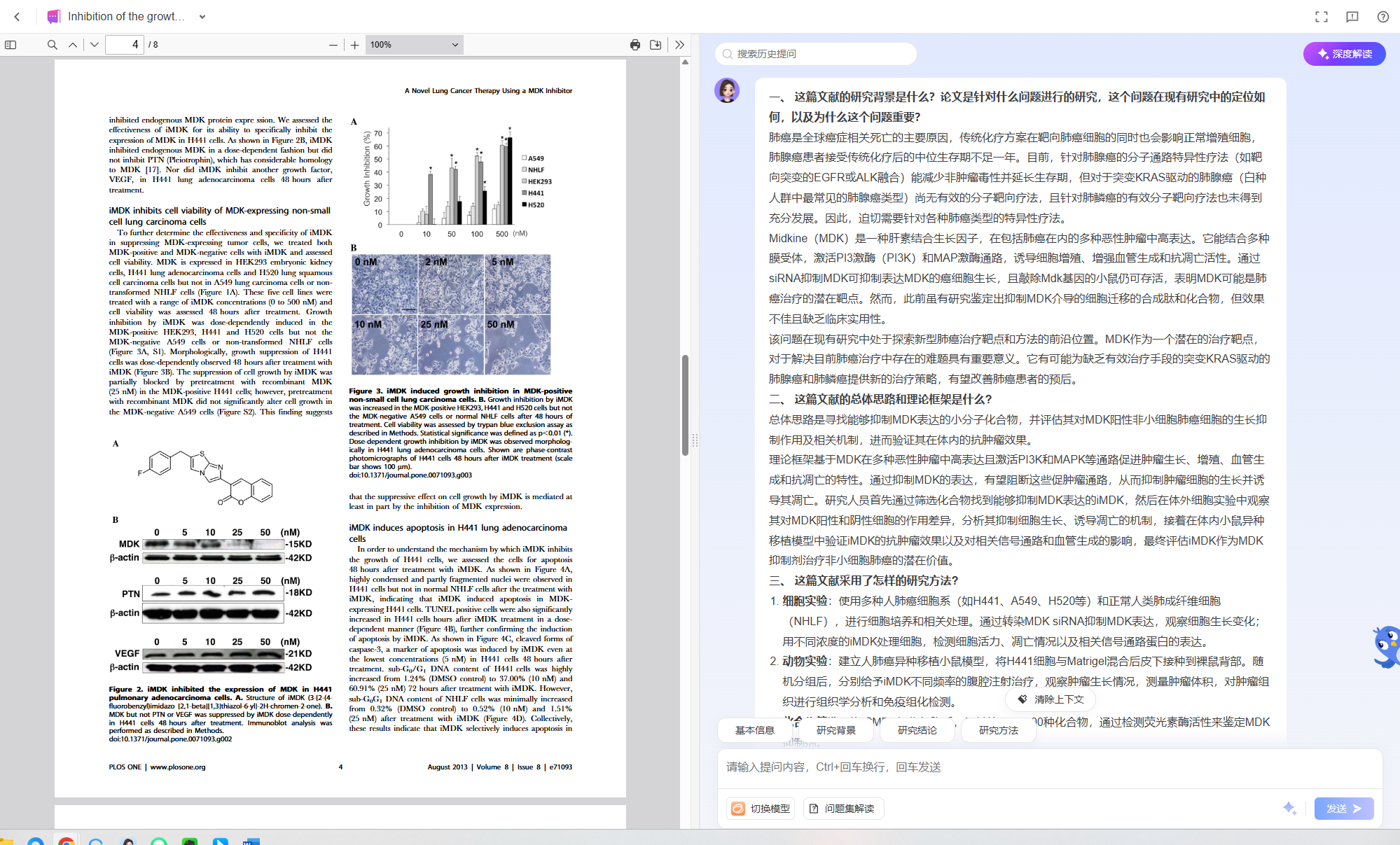Viewport: 1400px width, 845px height.
Task: Go to next page arrow
Action: [94, 45]
